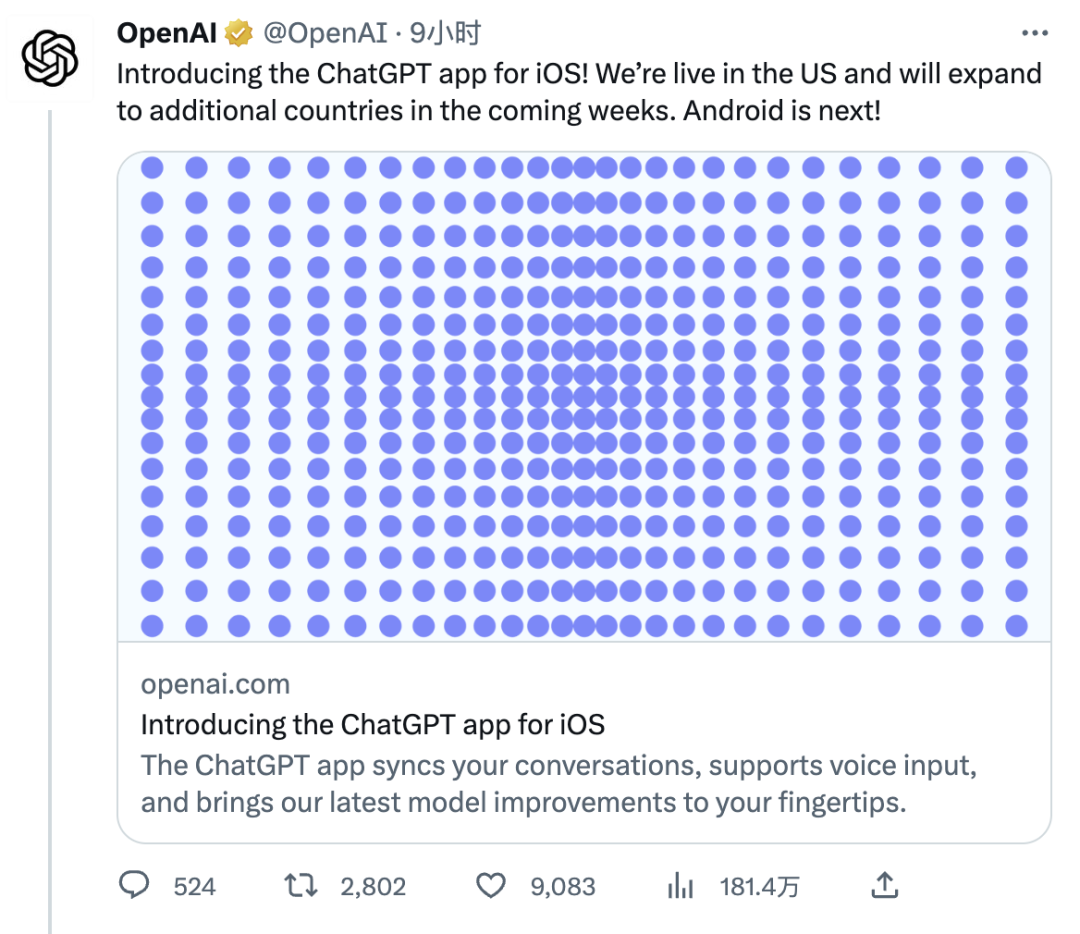Open the view analytics bar chart icon
The width and height of the screenshot is (1080, 934).
point(680,886)
